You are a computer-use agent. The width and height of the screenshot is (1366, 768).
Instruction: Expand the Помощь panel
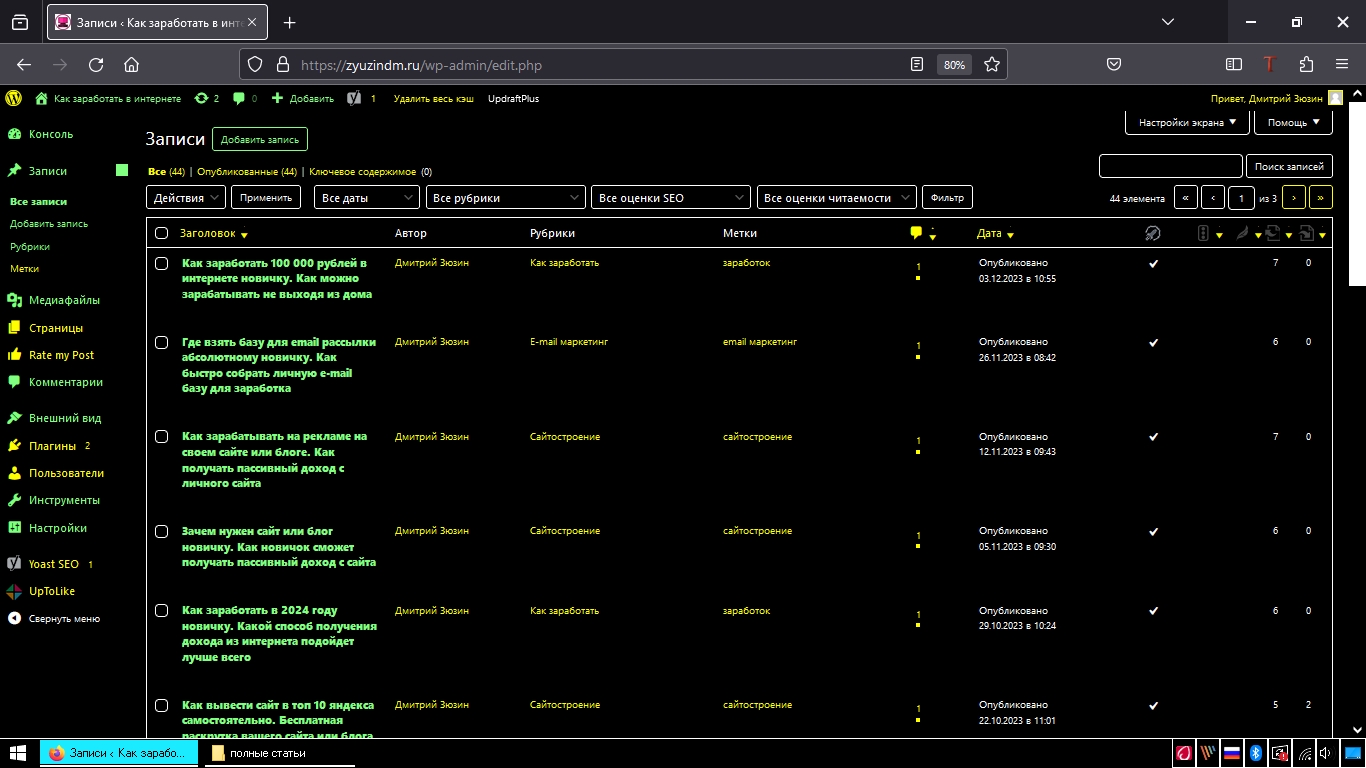click(x=1293, y=122)
